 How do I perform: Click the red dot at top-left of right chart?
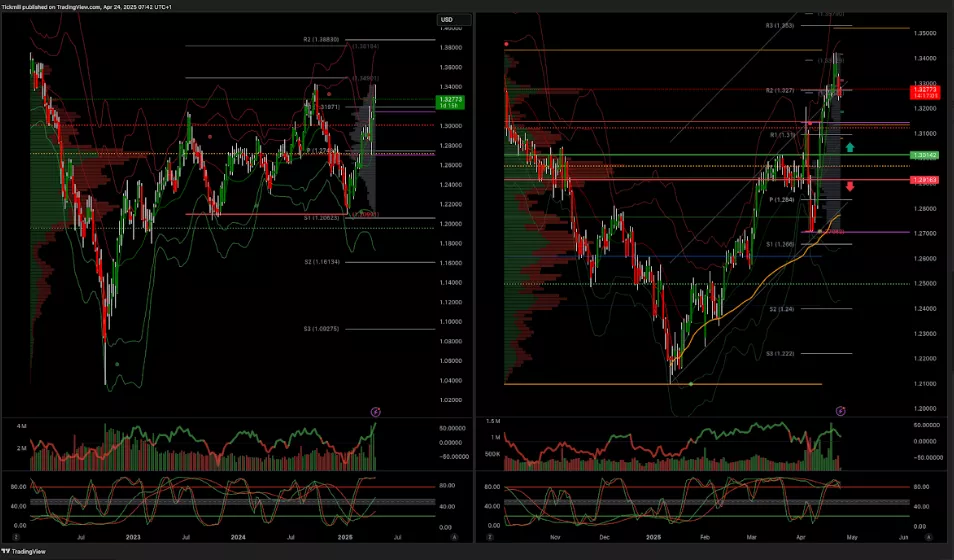coord(508,44)
